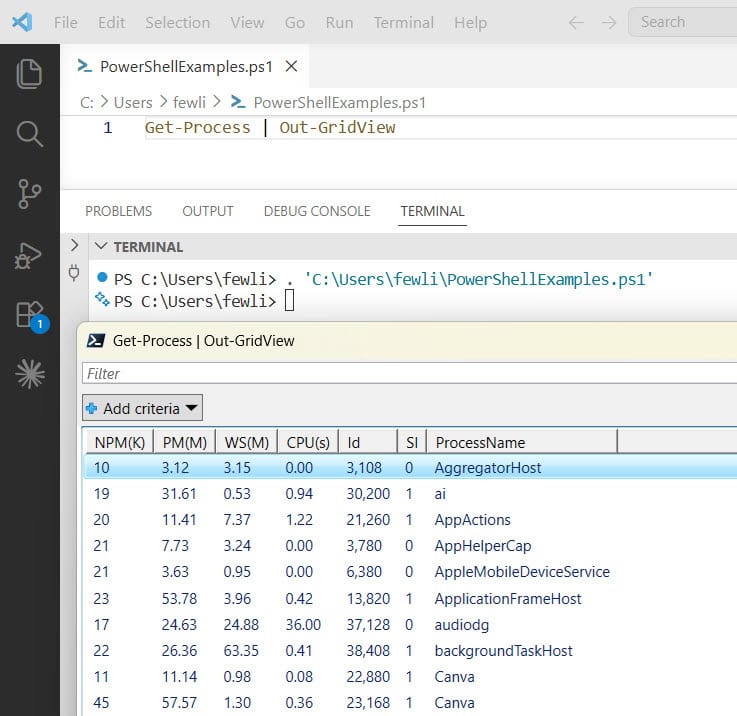Select the TERMINAL panel tab
This screenshot has width=737, height=716.
tap(432, 211)
